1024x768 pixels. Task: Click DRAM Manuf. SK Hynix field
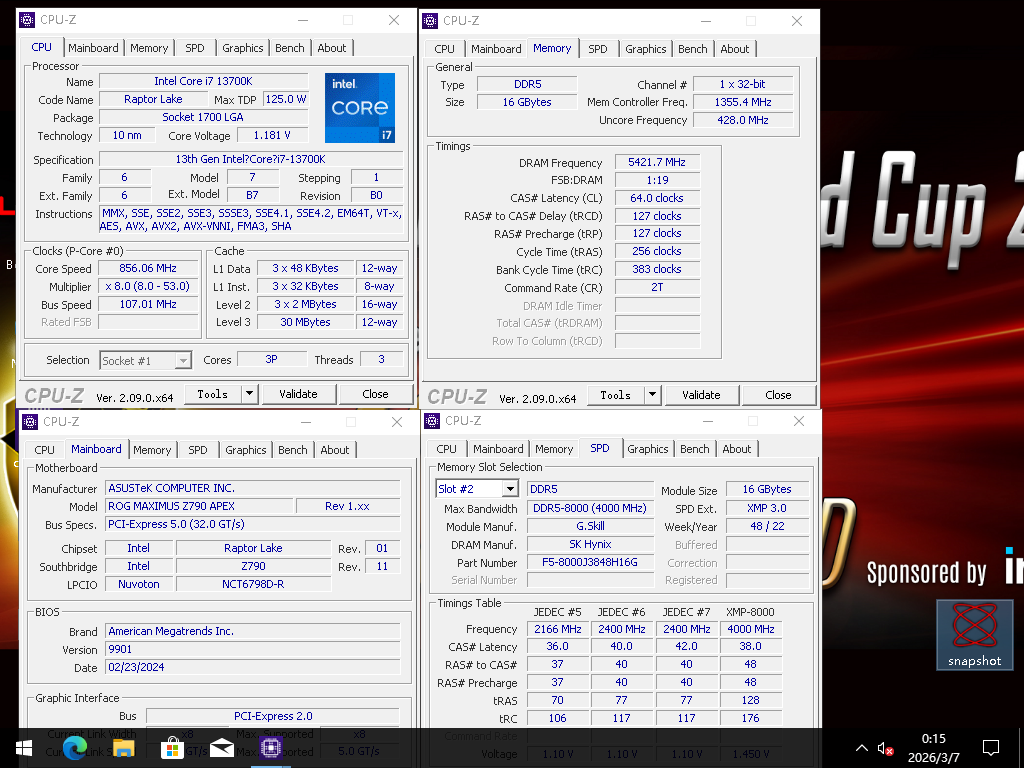coord(590,544)
